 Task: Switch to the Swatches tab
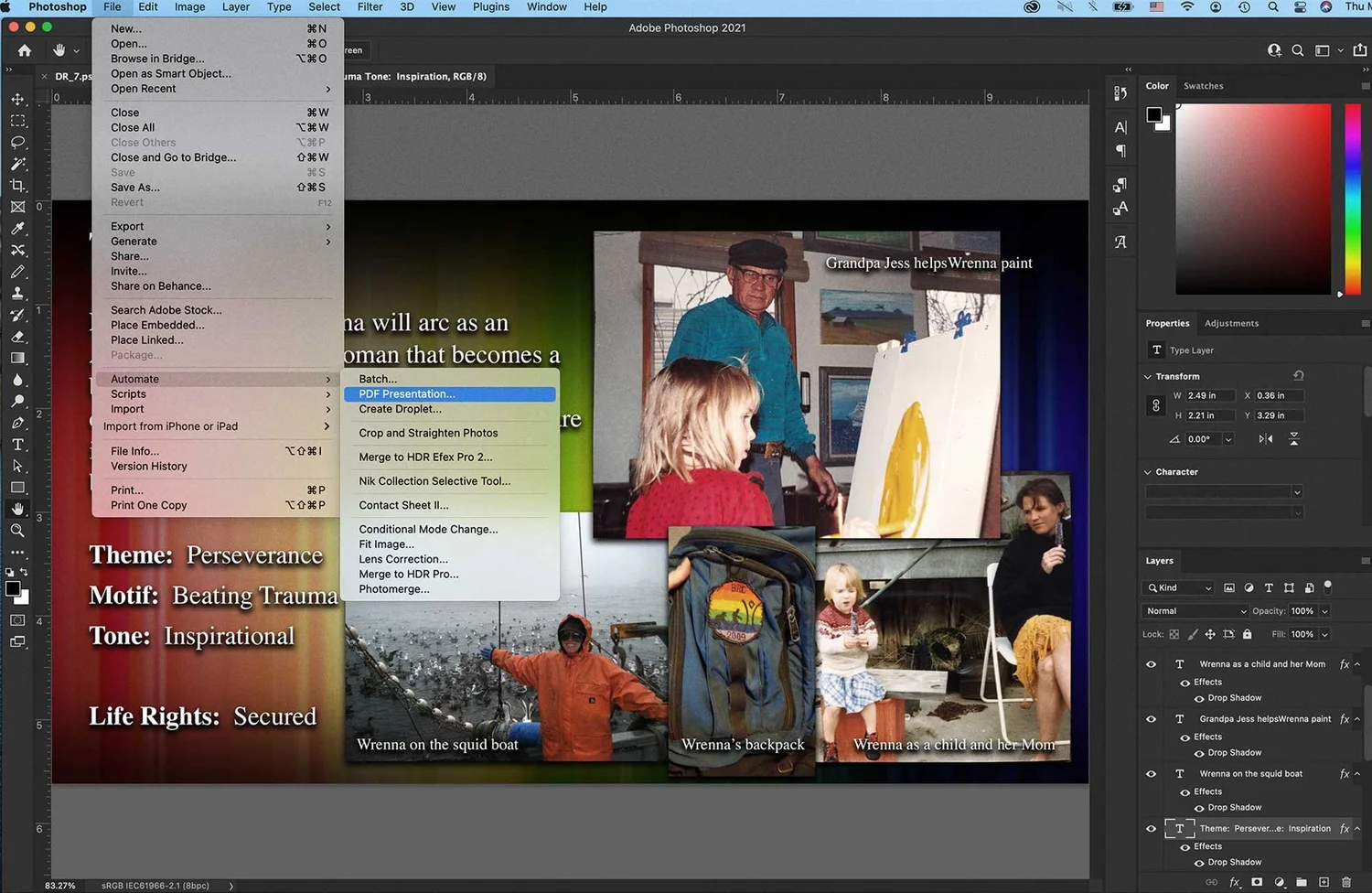[1203, 86]
